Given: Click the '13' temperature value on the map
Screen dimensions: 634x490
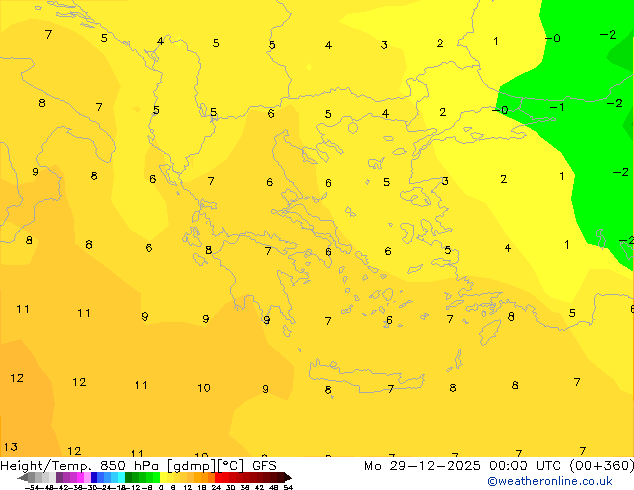Looking at the screenshot, I should point(11,447).
